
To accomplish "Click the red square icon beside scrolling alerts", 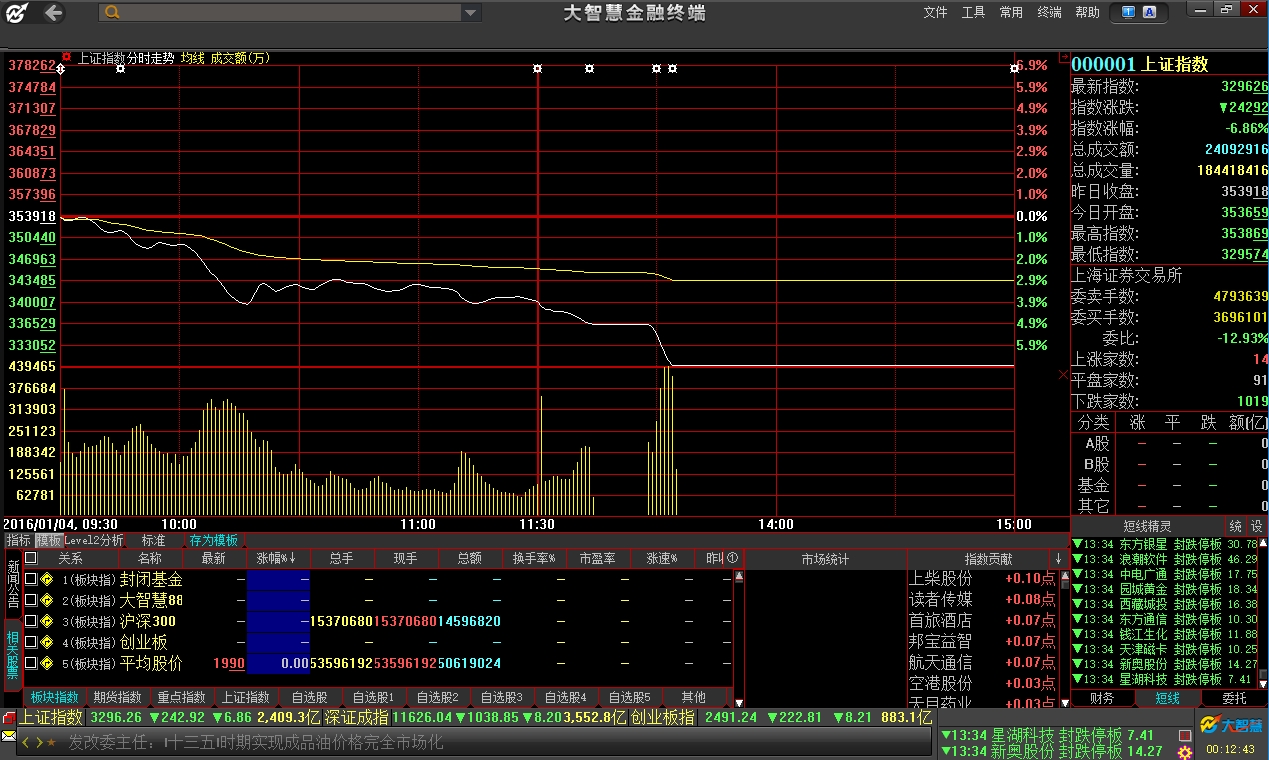I will 1186,735.
